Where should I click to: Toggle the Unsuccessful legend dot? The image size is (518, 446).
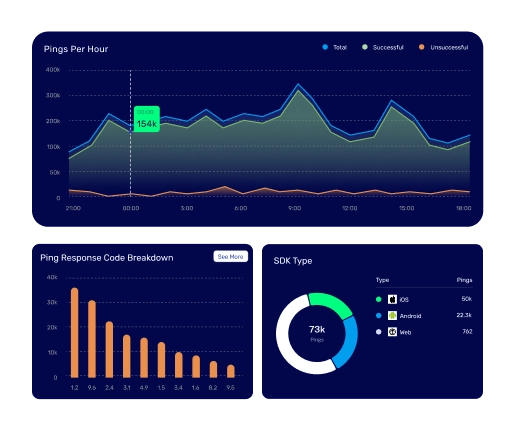coord(422,47)
